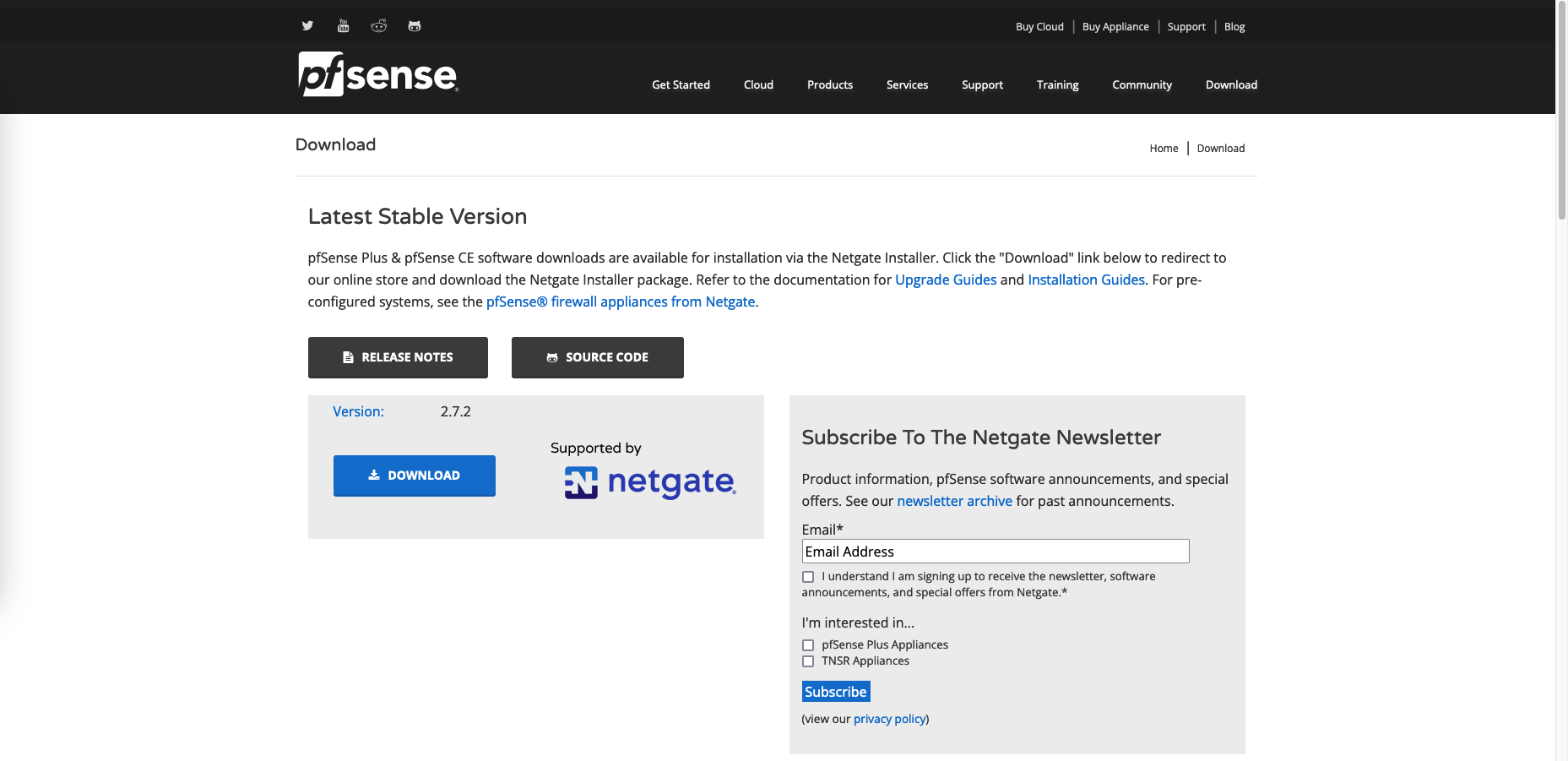Expand the Services nav menu

pyautogui.click(x=907, y=84)
